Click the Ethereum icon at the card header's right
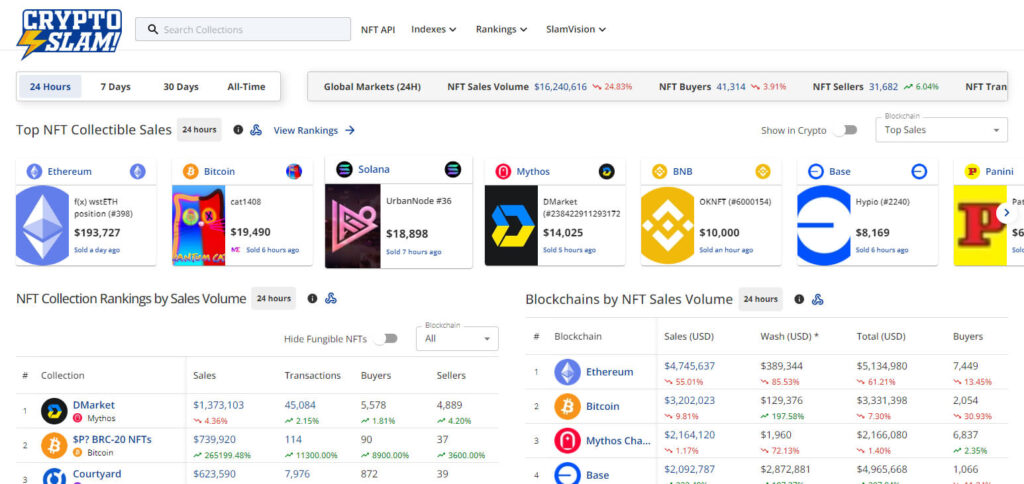 click(138, 172)
